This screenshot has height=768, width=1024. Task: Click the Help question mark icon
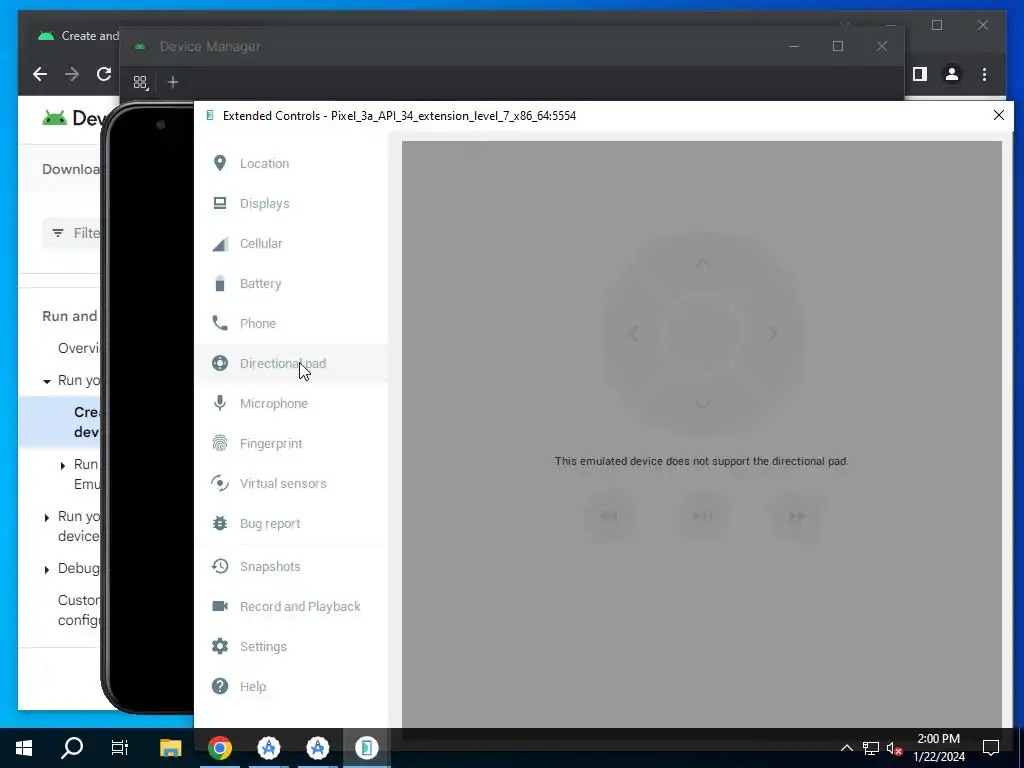[220, 686]
